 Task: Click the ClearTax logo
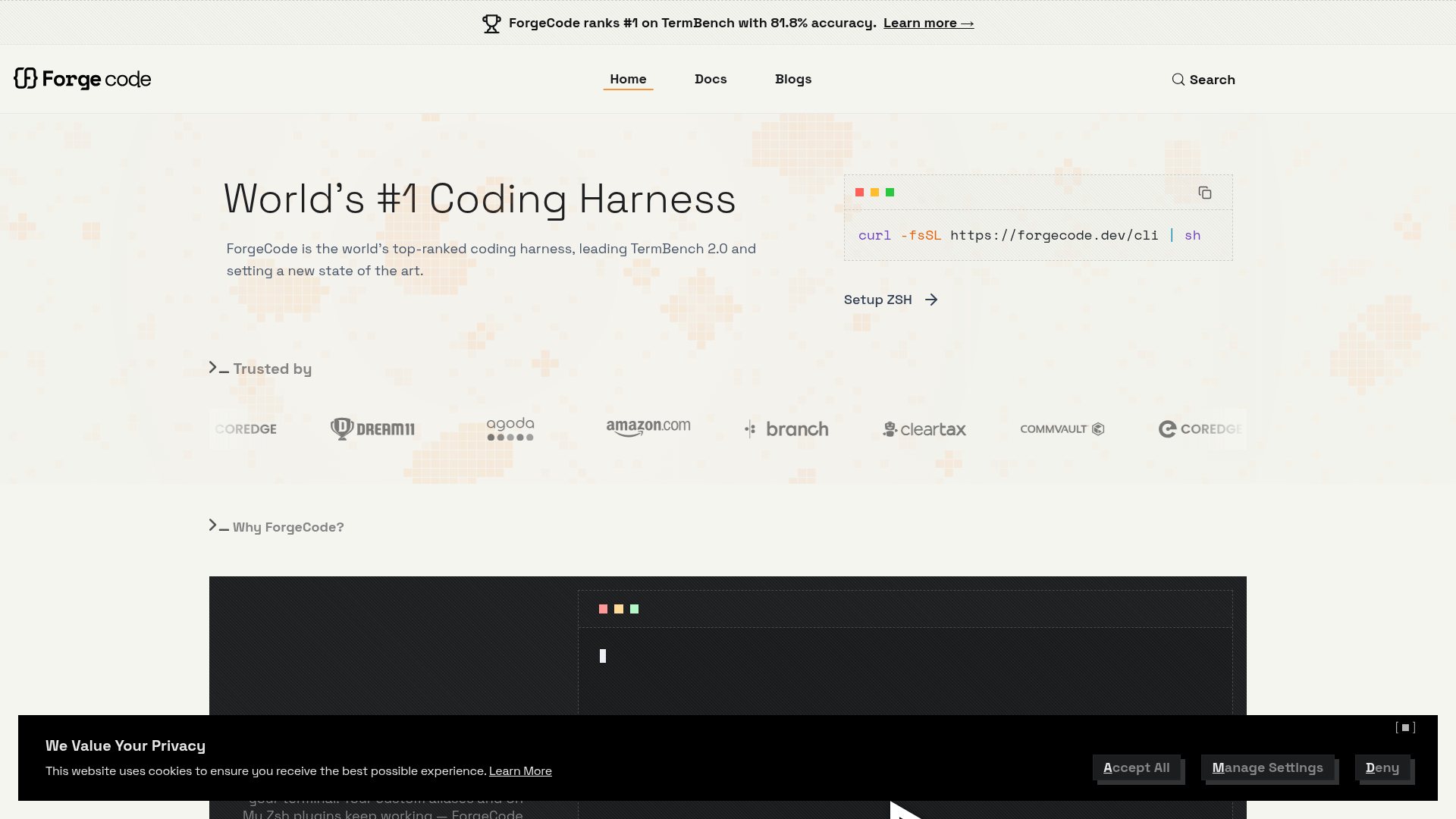(x=924, y=429)
